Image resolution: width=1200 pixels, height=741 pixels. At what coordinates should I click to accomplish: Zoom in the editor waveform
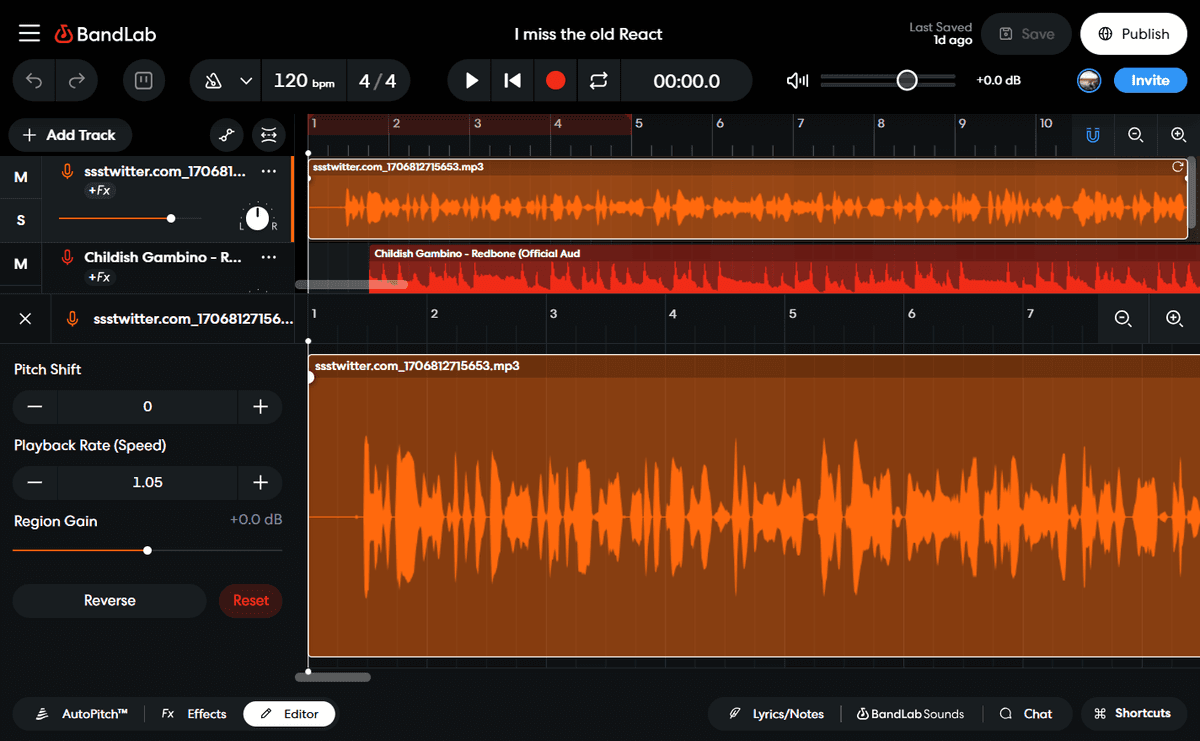1175,319
